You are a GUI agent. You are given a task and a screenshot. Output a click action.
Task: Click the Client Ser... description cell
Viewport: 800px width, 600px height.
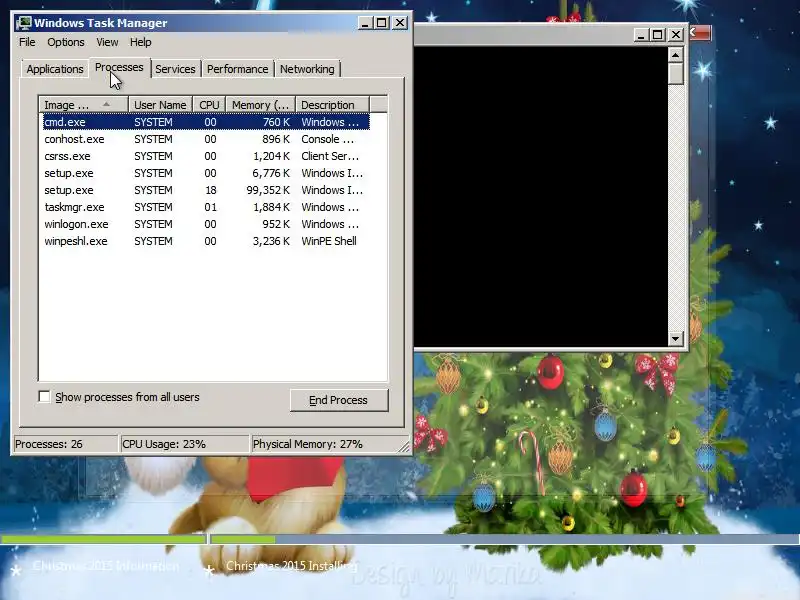point(330,156)
